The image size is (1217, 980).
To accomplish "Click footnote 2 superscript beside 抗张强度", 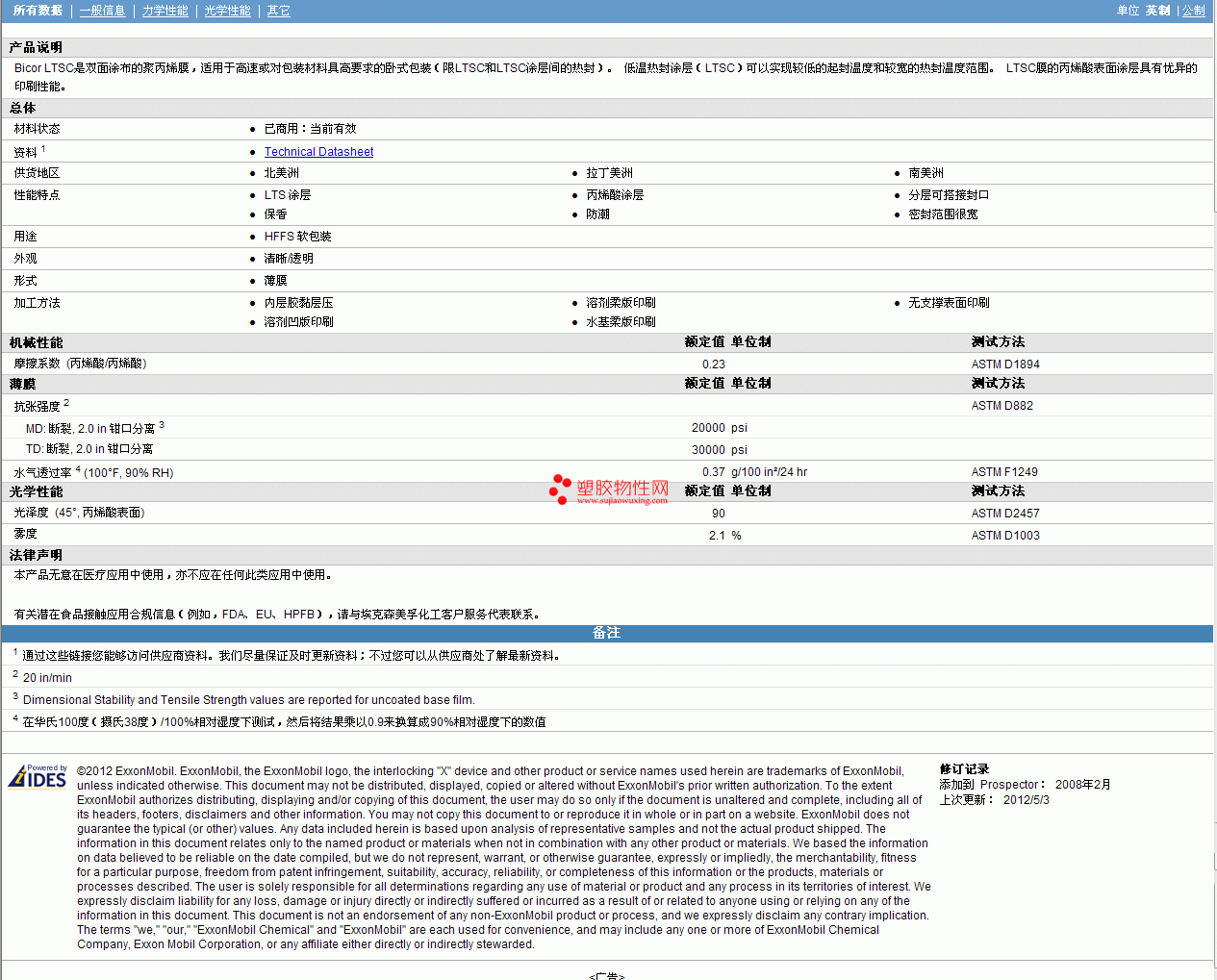I will [x=66, y=403].
